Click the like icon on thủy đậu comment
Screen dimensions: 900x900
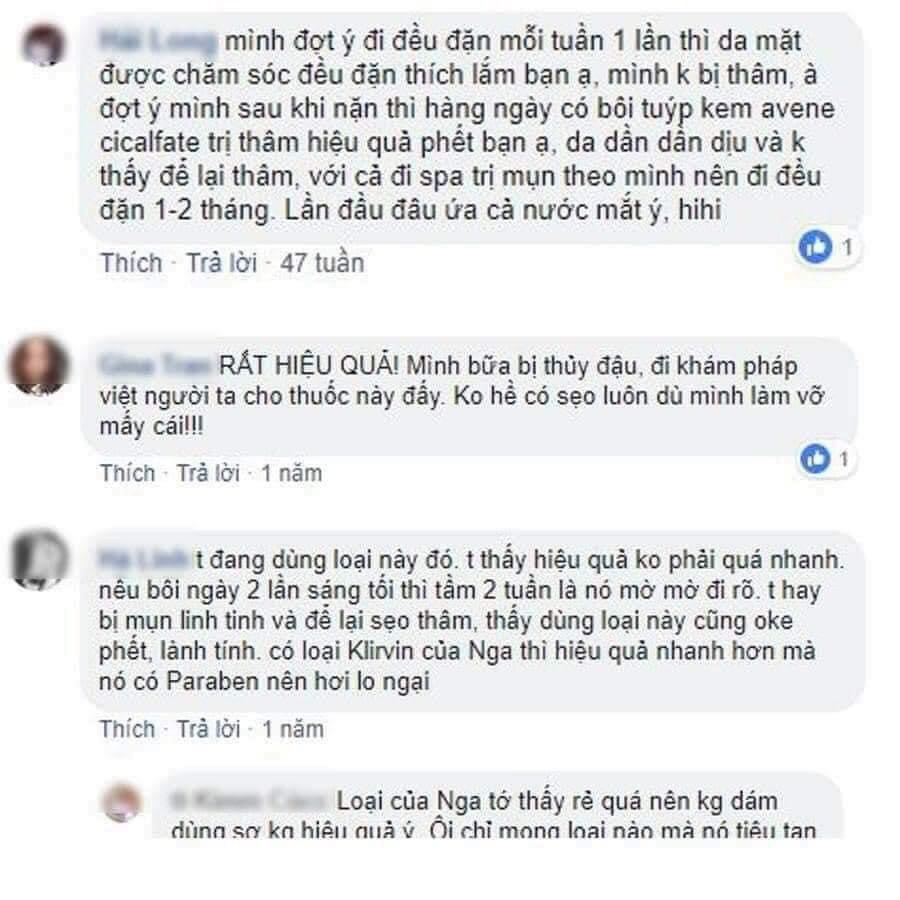pos(815,459)
